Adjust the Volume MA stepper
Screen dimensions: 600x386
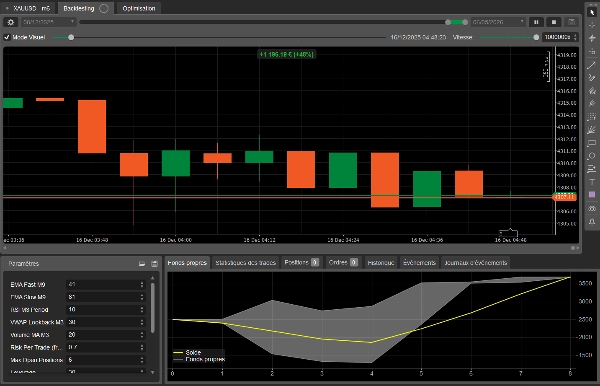(142, 335)
